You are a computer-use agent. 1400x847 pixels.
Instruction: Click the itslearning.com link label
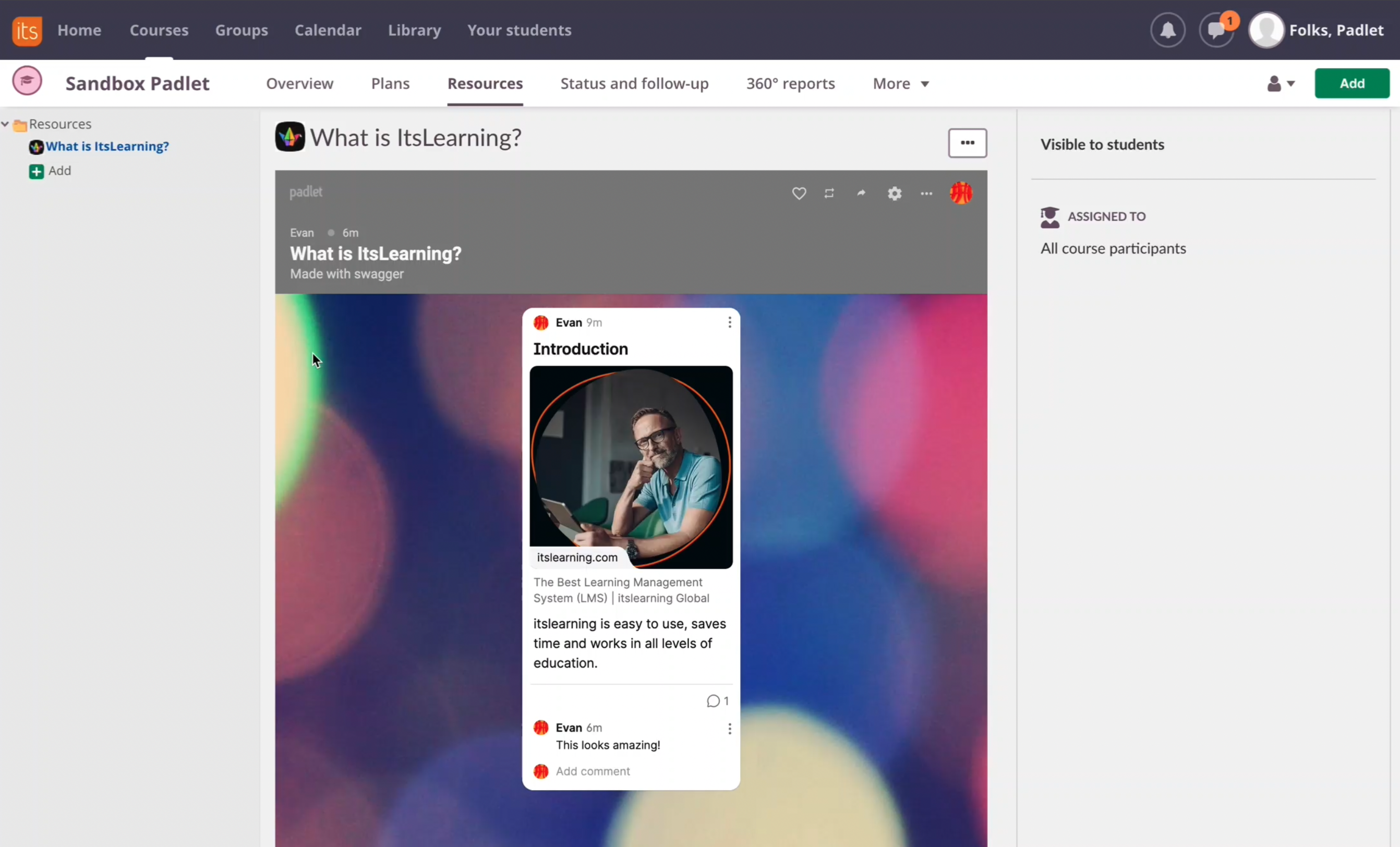pyautogui.click(x=577, y=558)
